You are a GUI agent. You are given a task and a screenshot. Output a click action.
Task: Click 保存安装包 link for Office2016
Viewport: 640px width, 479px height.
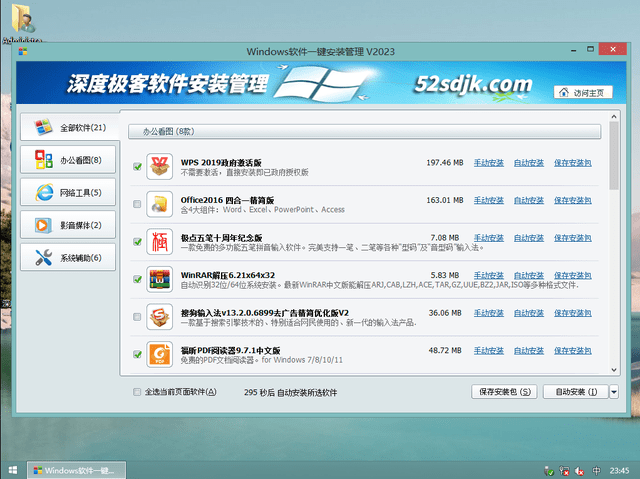tap(573, 200)
